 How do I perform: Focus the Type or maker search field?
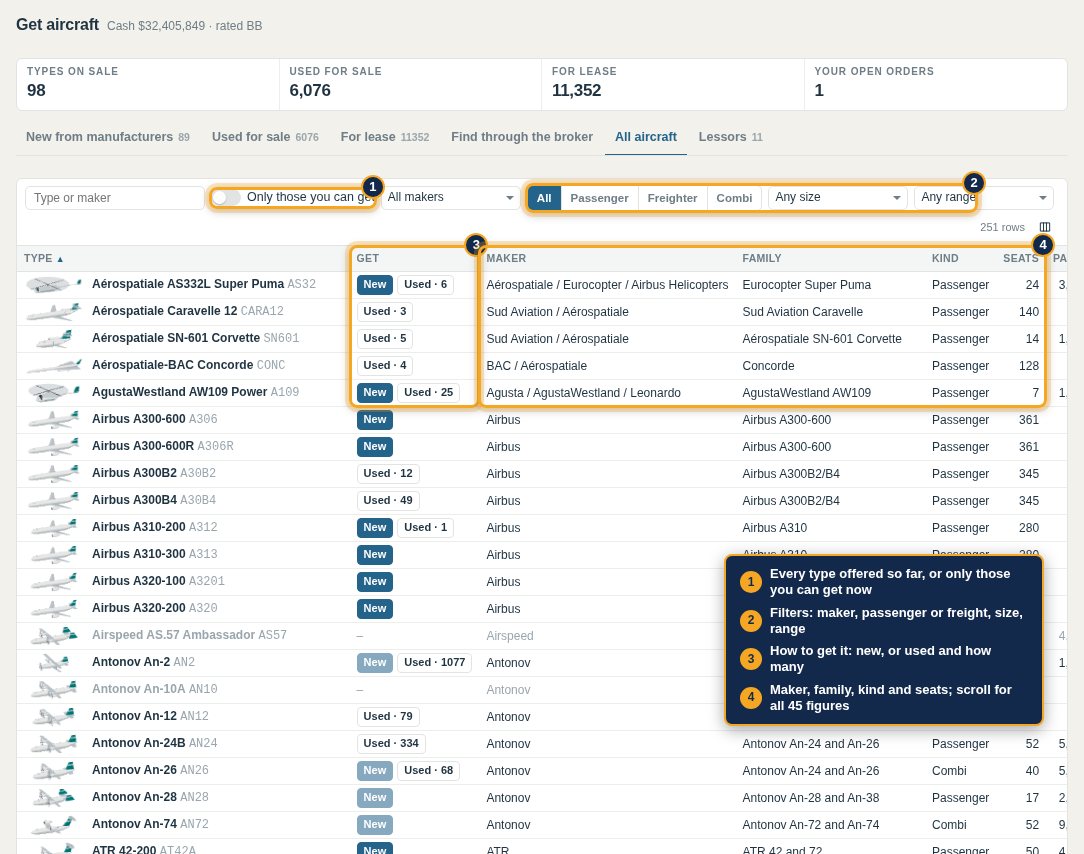[115, 198]
